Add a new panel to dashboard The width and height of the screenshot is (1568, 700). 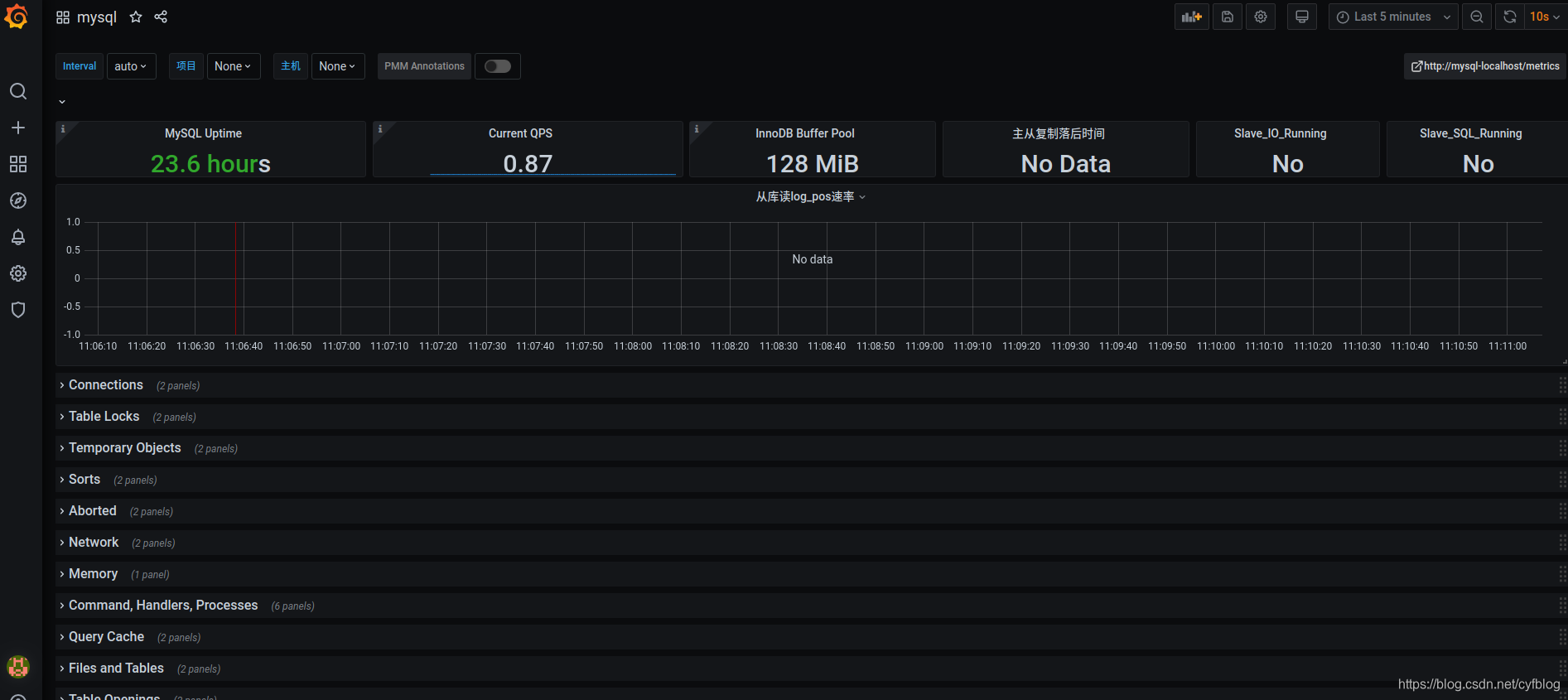click(1192, 17)
